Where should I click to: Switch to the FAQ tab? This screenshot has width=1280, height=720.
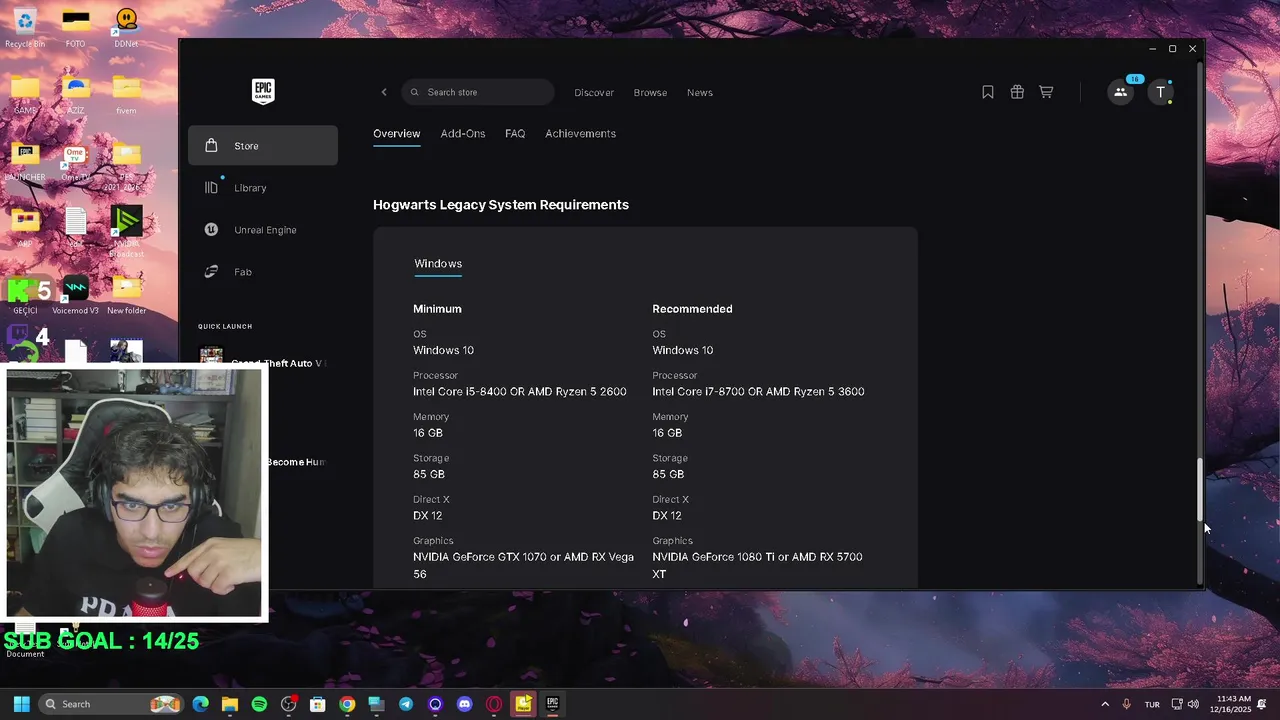[515, 134]
